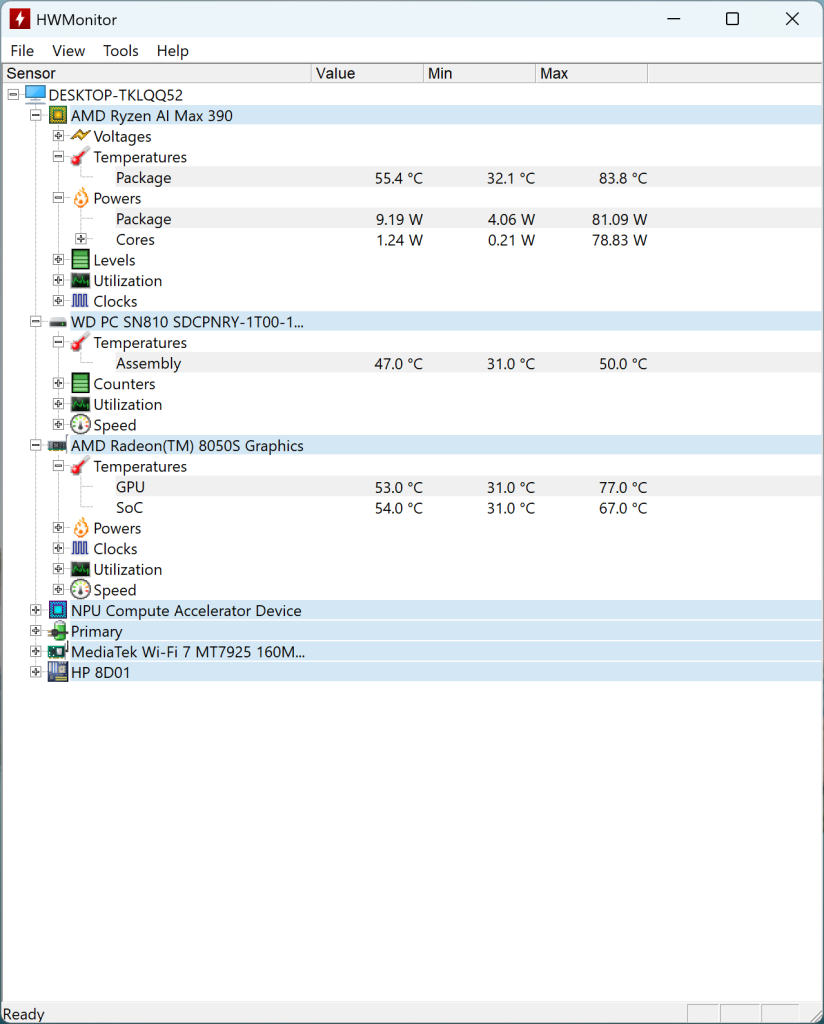Screen dimensions: 824x1024
Task: Click the 81.09 W max package power value
Action: 619,219
